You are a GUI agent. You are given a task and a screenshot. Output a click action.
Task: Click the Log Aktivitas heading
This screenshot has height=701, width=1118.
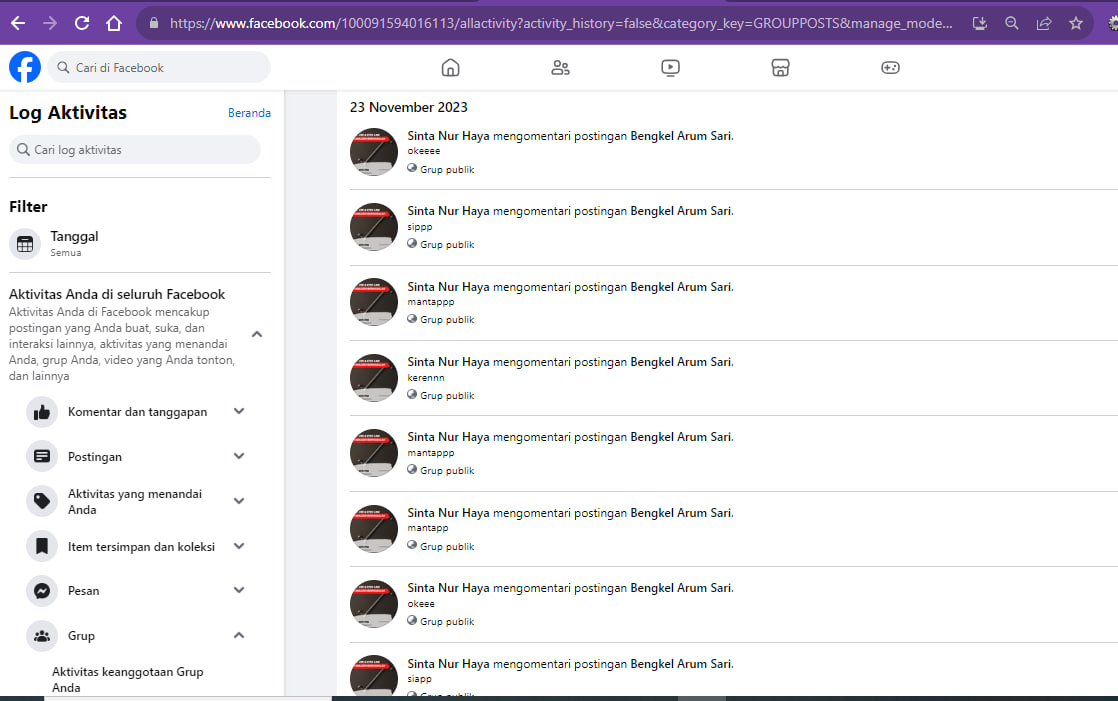pos(68,113)
